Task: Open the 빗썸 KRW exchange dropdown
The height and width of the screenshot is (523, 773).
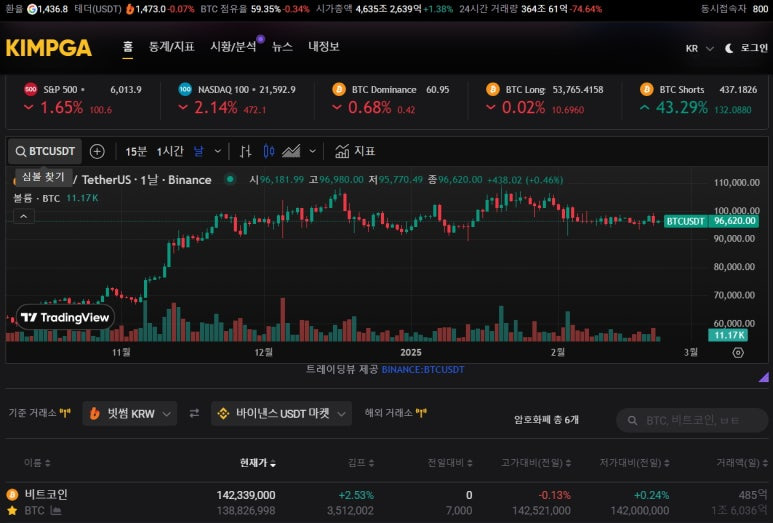Action: (x=130, y=414)
